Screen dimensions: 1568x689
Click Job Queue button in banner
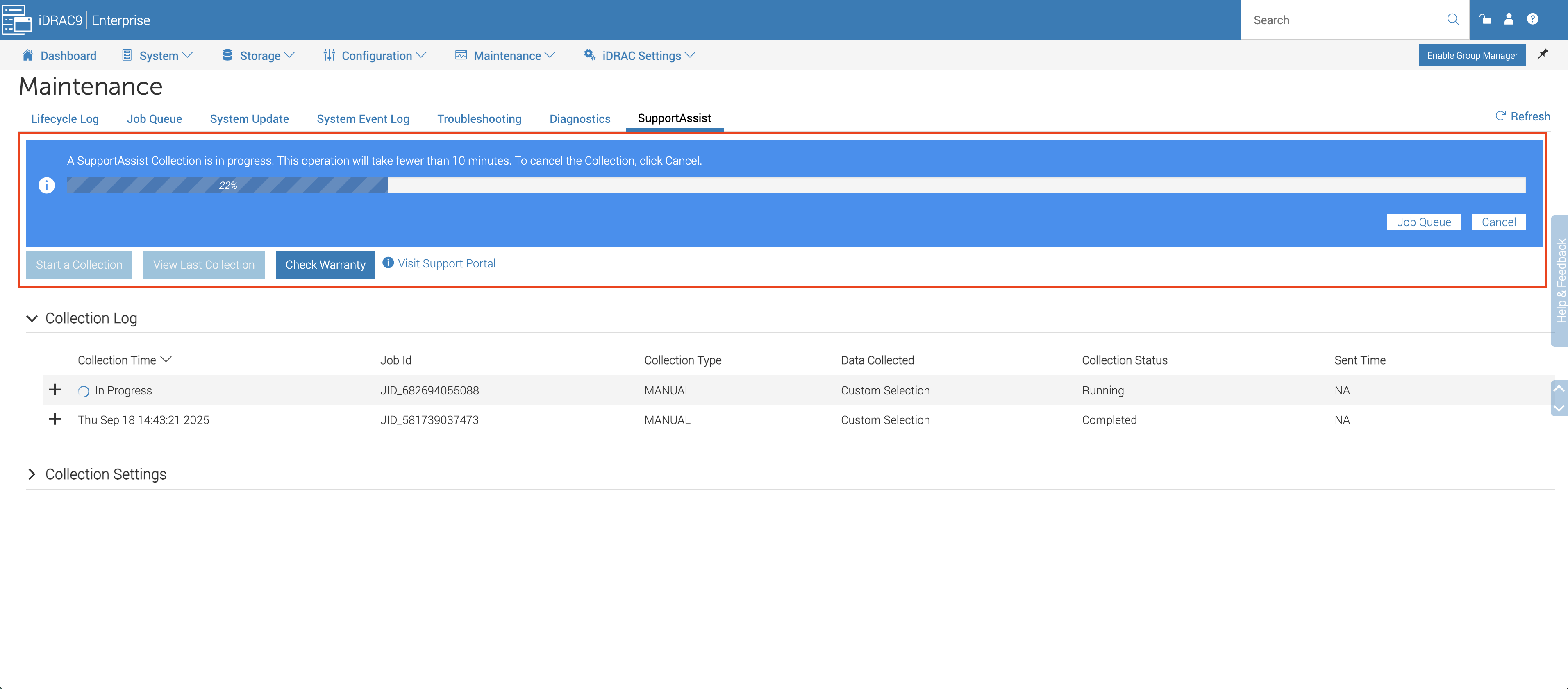1424,222
